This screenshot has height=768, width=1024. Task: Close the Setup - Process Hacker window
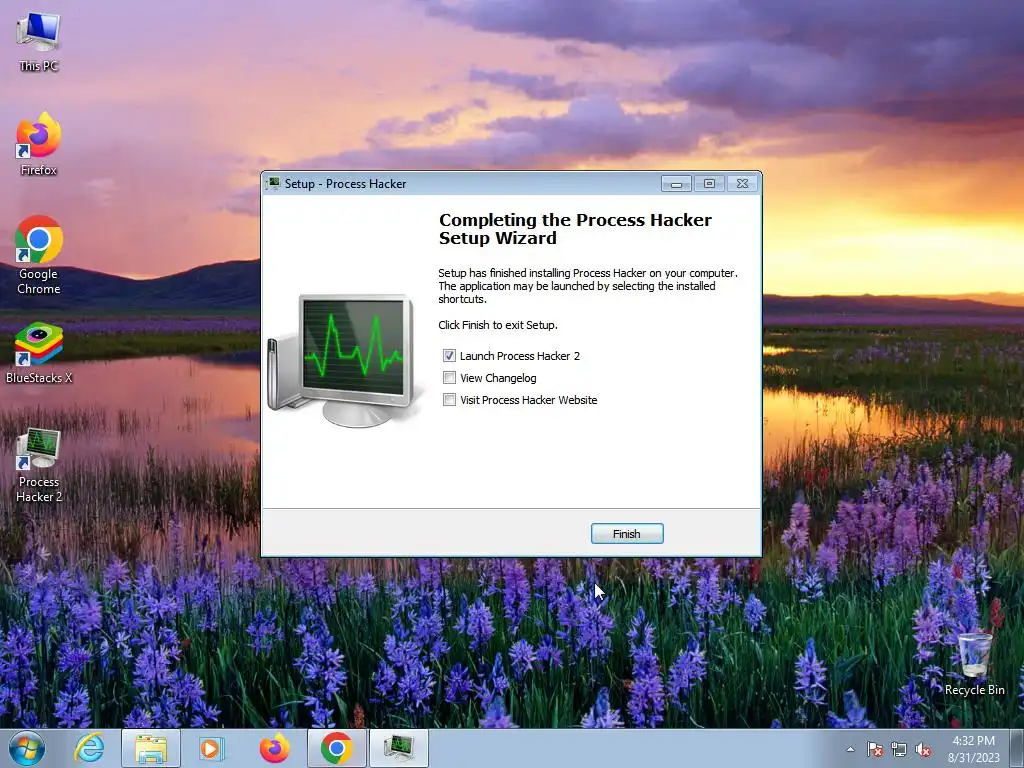point(743,184)
